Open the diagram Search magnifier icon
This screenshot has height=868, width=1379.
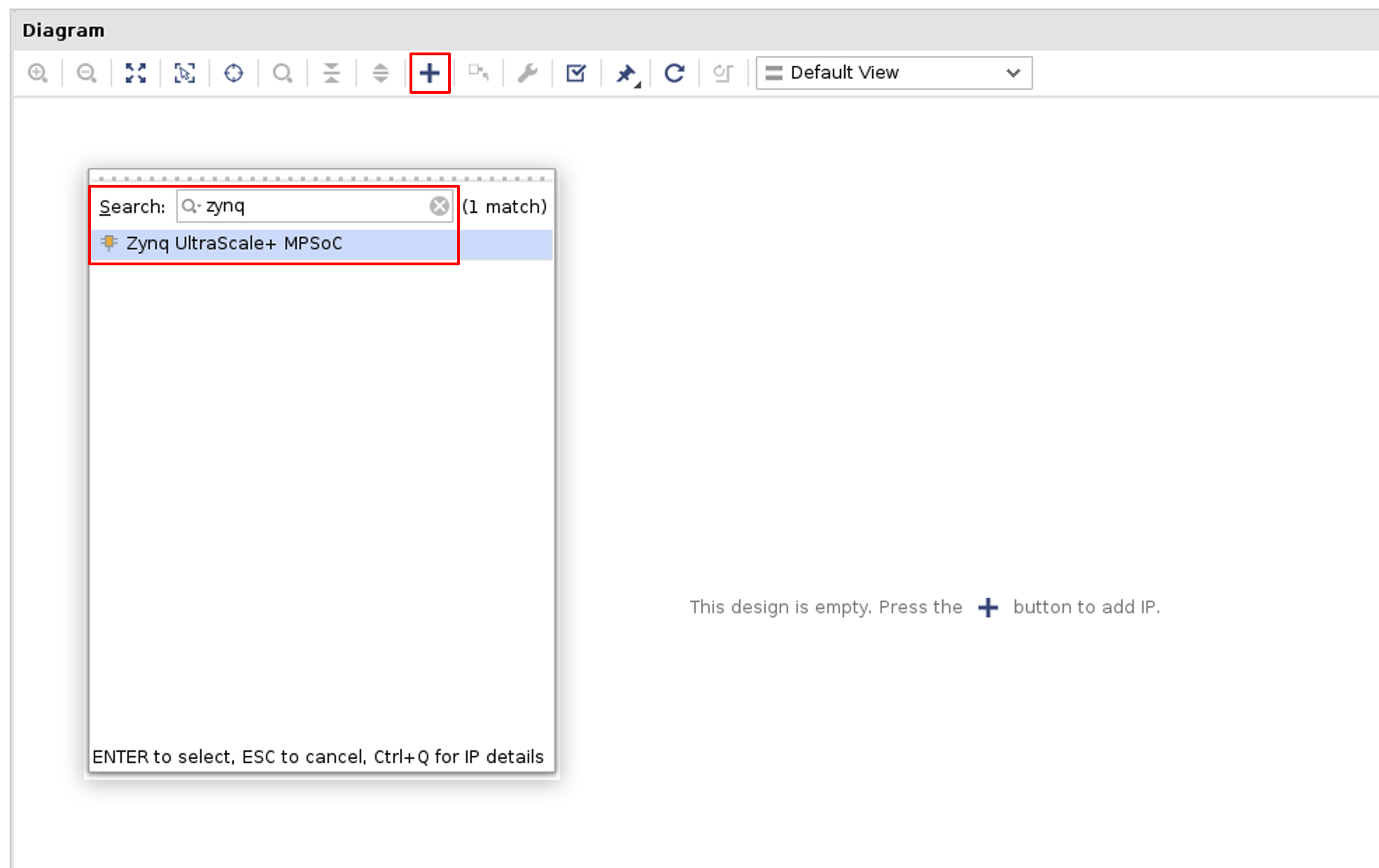pos(283,73)
